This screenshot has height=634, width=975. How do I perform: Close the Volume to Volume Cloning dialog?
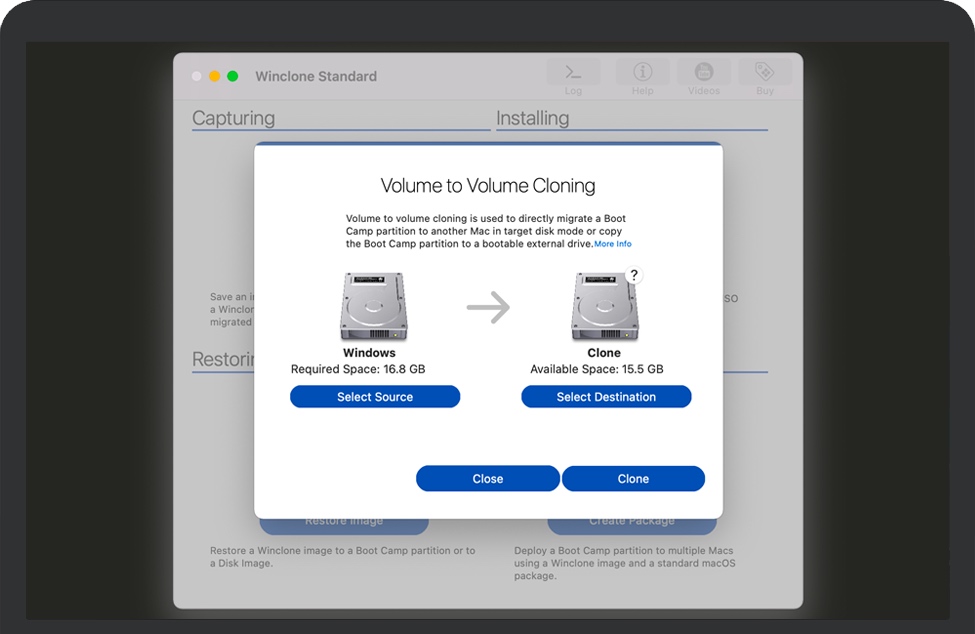488,479
